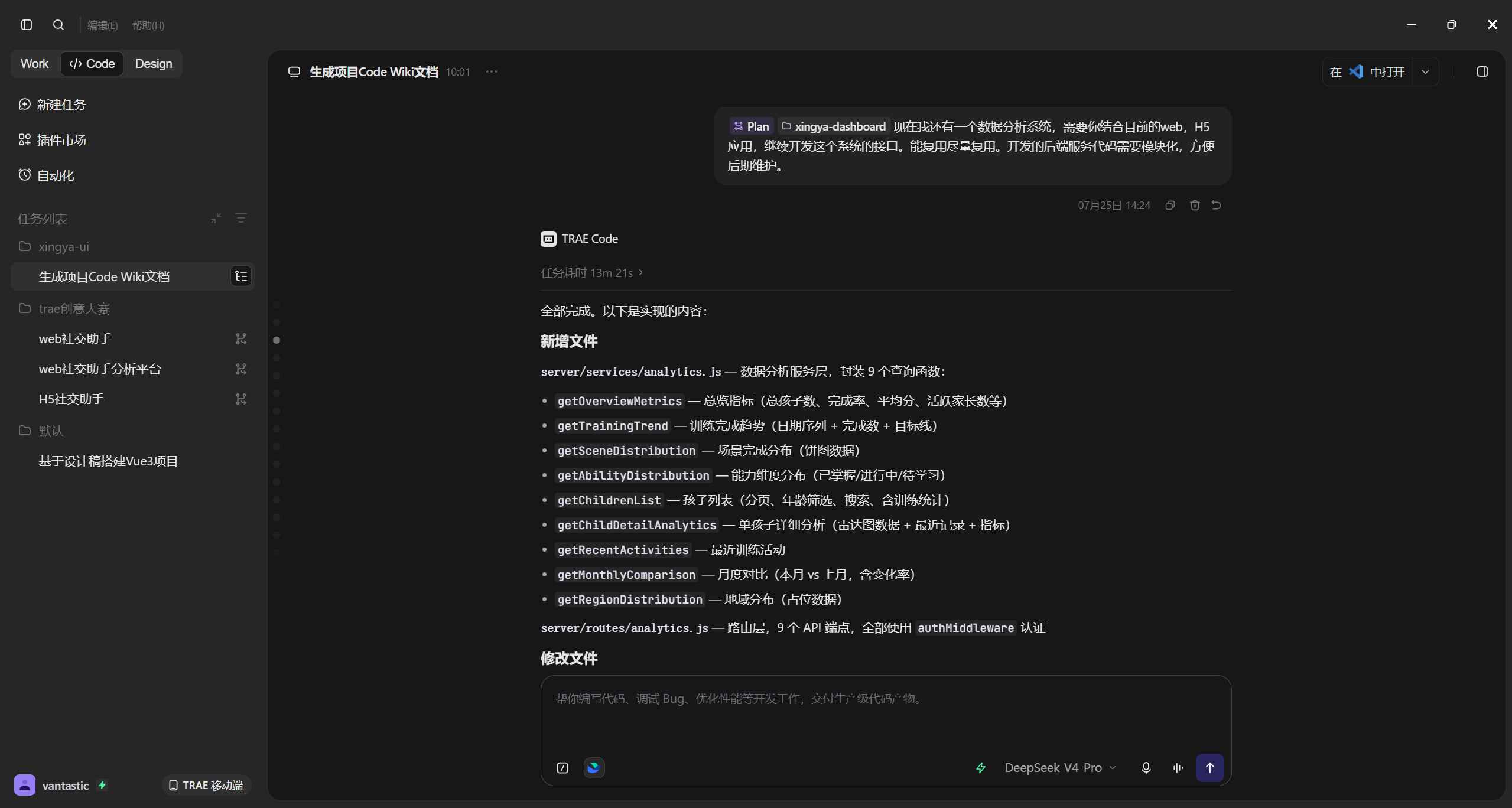Click the 新增文件 heading
This screenshot has width=1512, height=808.
click(x=568, y=341)
